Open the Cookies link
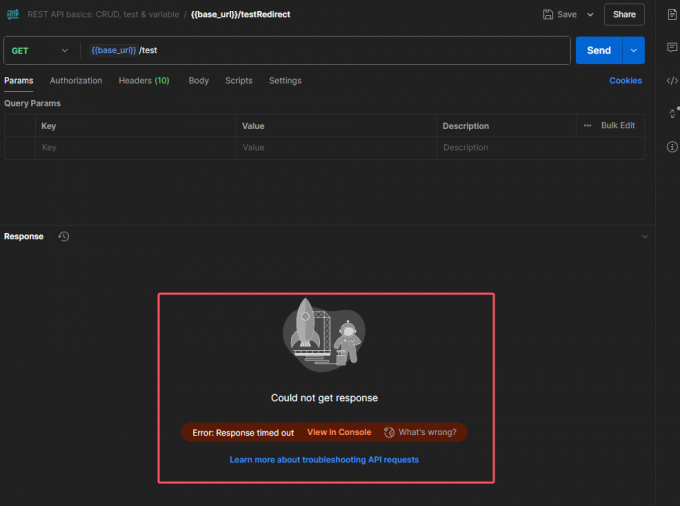This screenshot has width=680, height=506. [625, 81]
